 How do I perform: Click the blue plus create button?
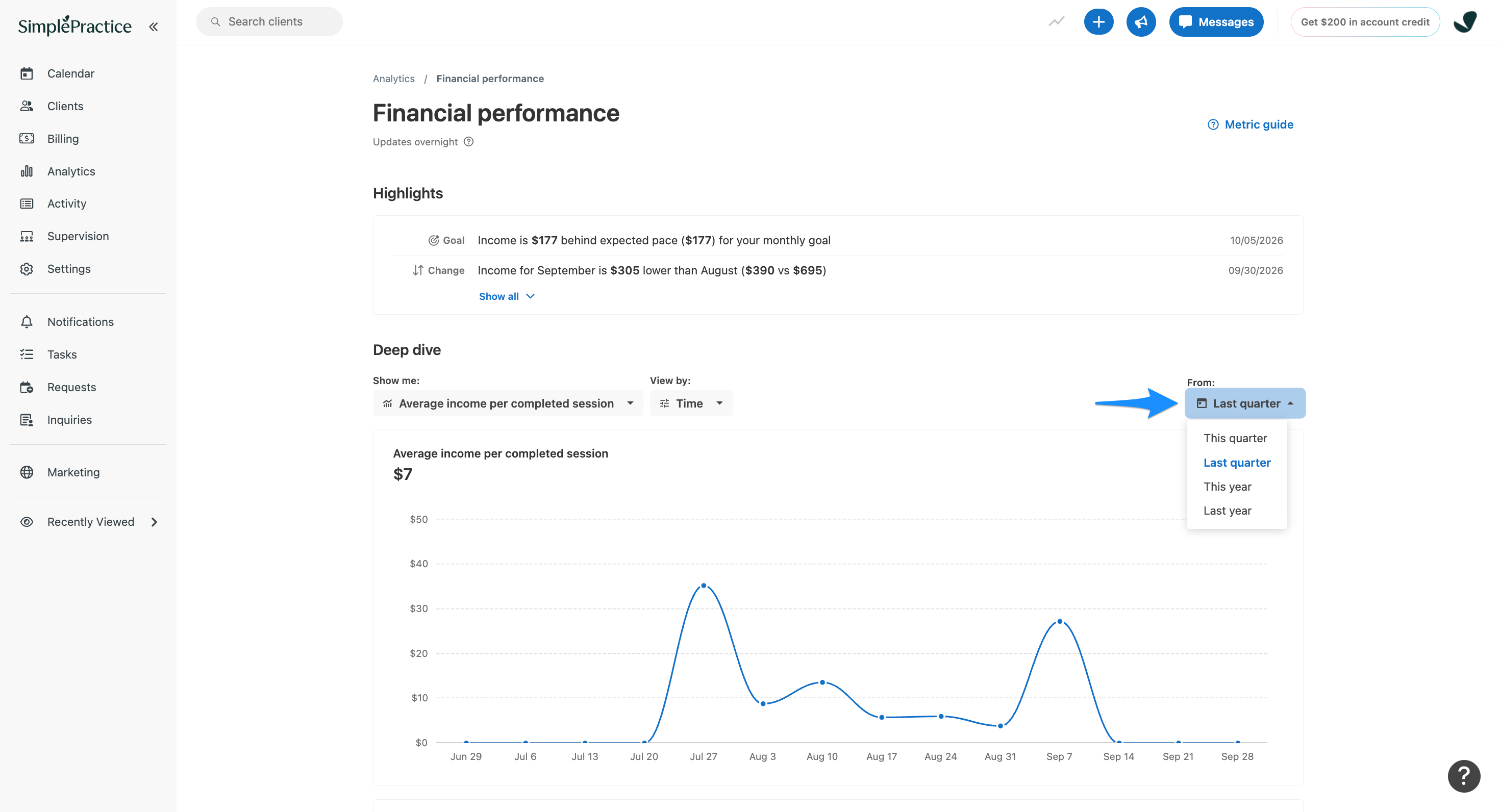[1098, 21]
